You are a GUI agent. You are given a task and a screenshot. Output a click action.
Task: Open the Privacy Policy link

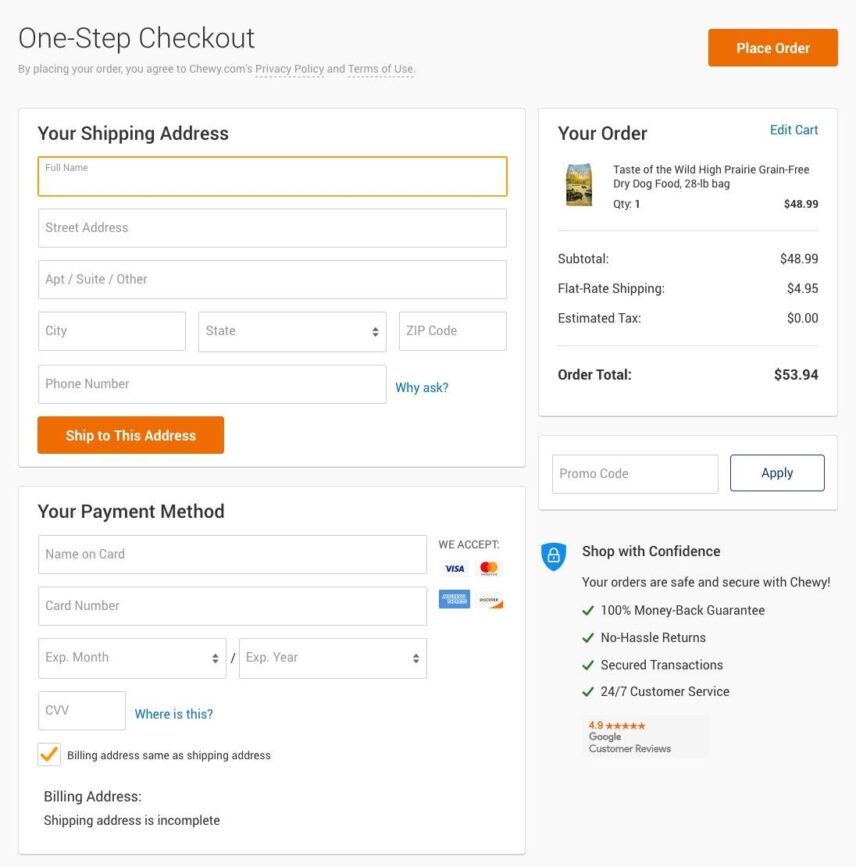point(289,69)
